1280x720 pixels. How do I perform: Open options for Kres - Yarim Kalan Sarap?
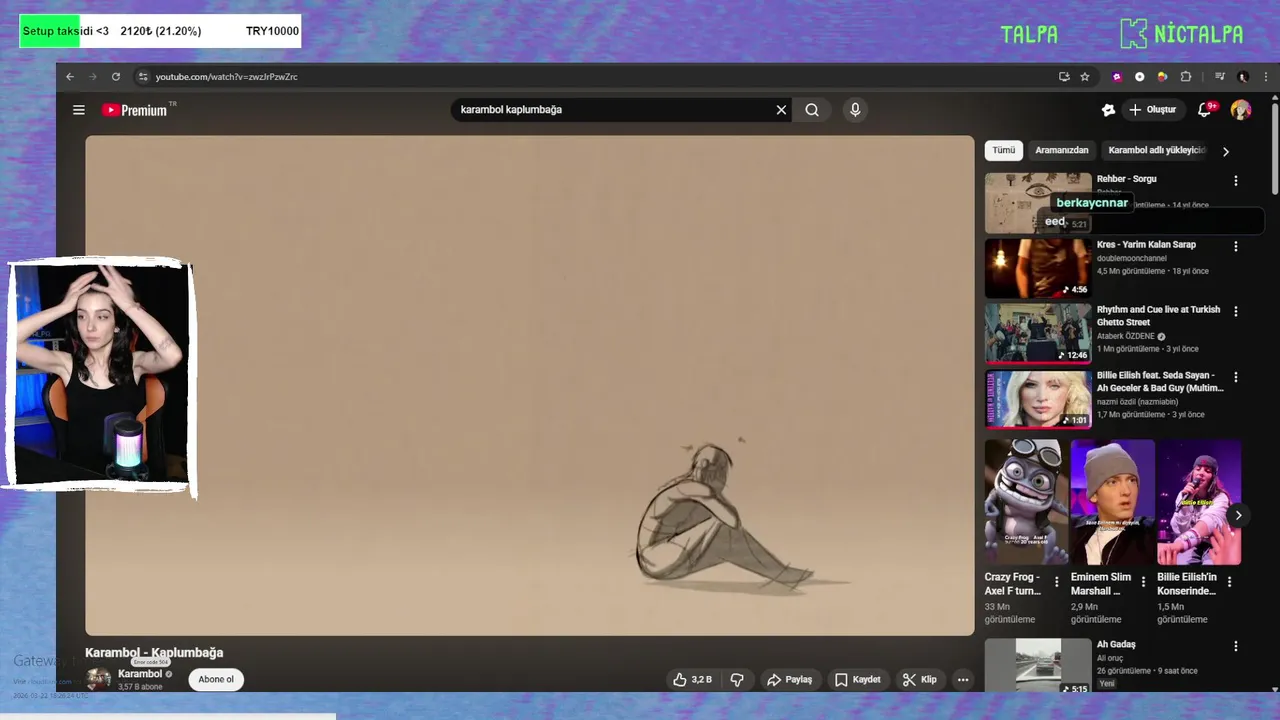[x=1236, y=246]
